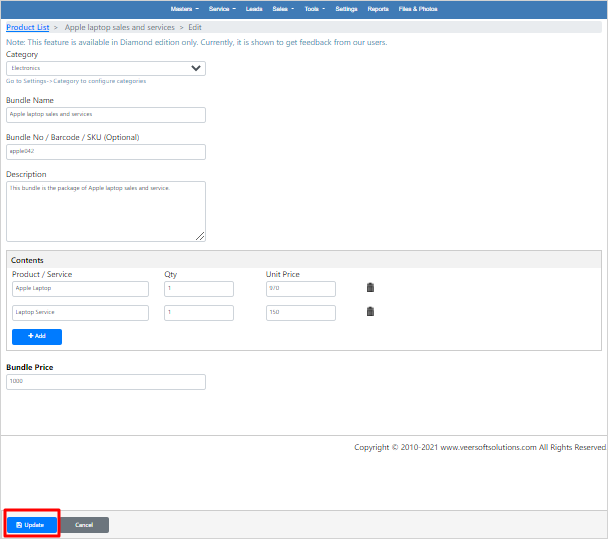Screen dimensions: 608x539
Task: Open the Sales menu
Action: point(283,8)
